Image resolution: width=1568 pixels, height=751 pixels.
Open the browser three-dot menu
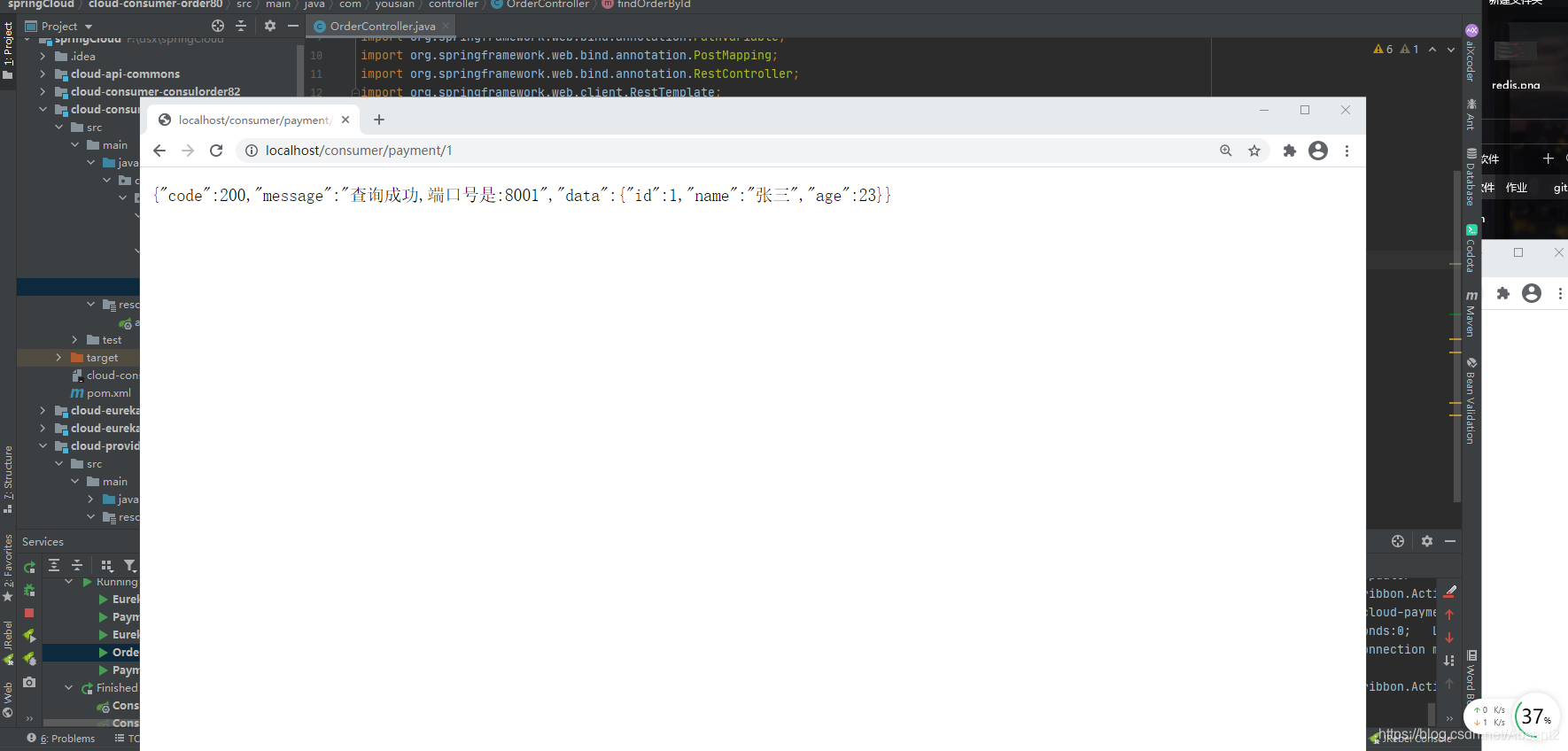(x=1347, y=151)
